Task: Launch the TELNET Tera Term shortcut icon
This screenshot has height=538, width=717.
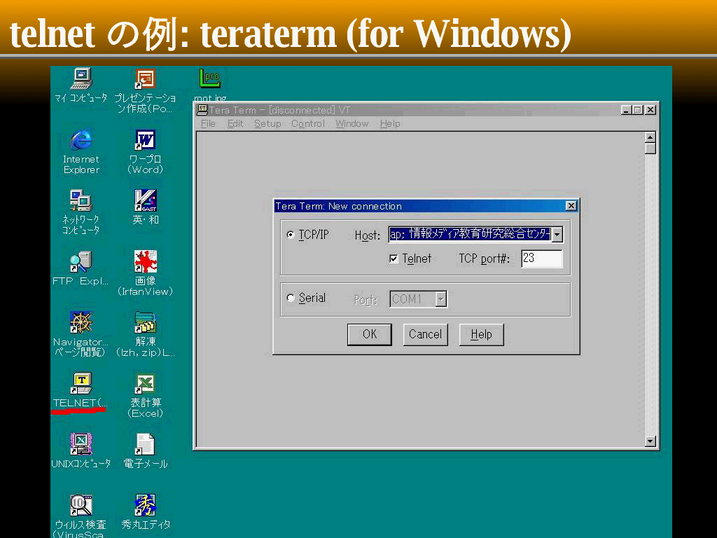Action: click(x=81, y=383)
